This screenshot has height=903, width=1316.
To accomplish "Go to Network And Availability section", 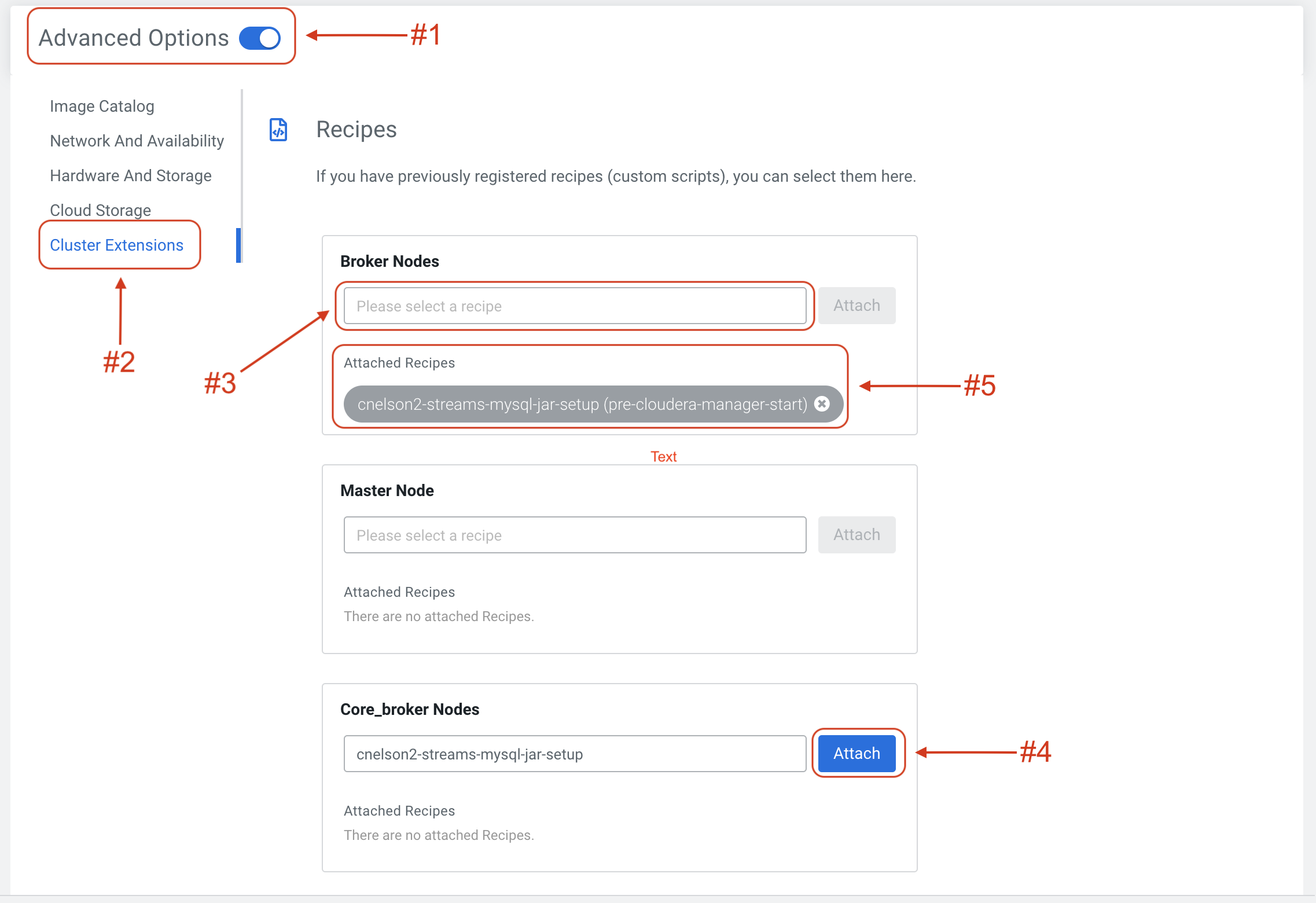I will 137,141.
